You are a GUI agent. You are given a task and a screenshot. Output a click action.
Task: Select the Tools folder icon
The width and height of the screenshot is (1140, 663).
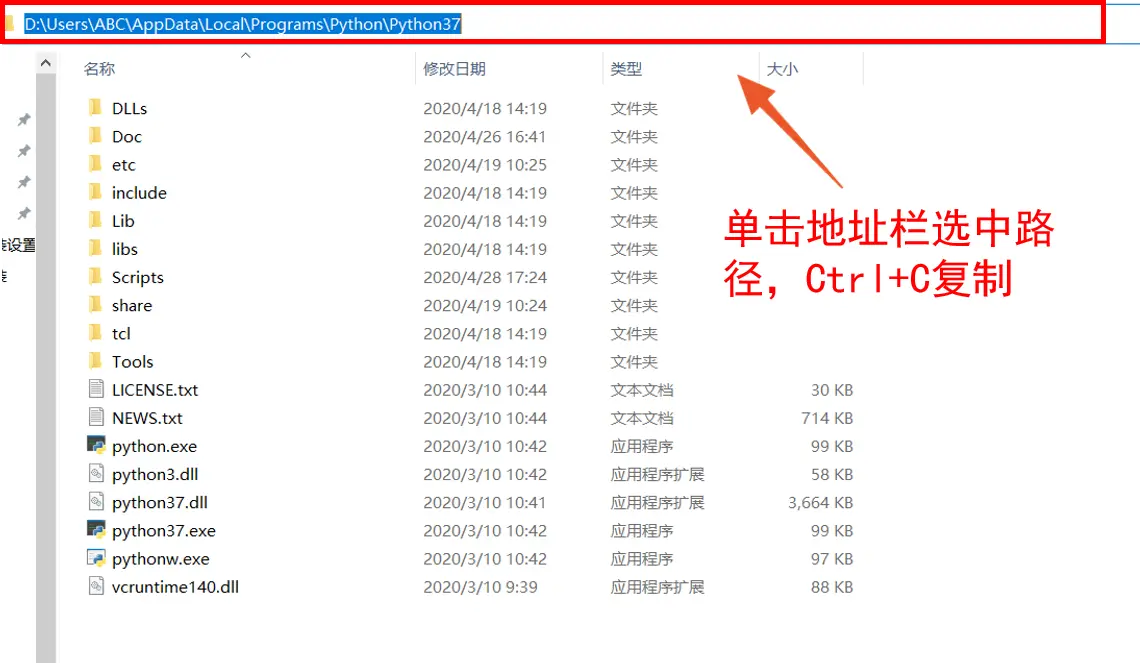[95, 361]
